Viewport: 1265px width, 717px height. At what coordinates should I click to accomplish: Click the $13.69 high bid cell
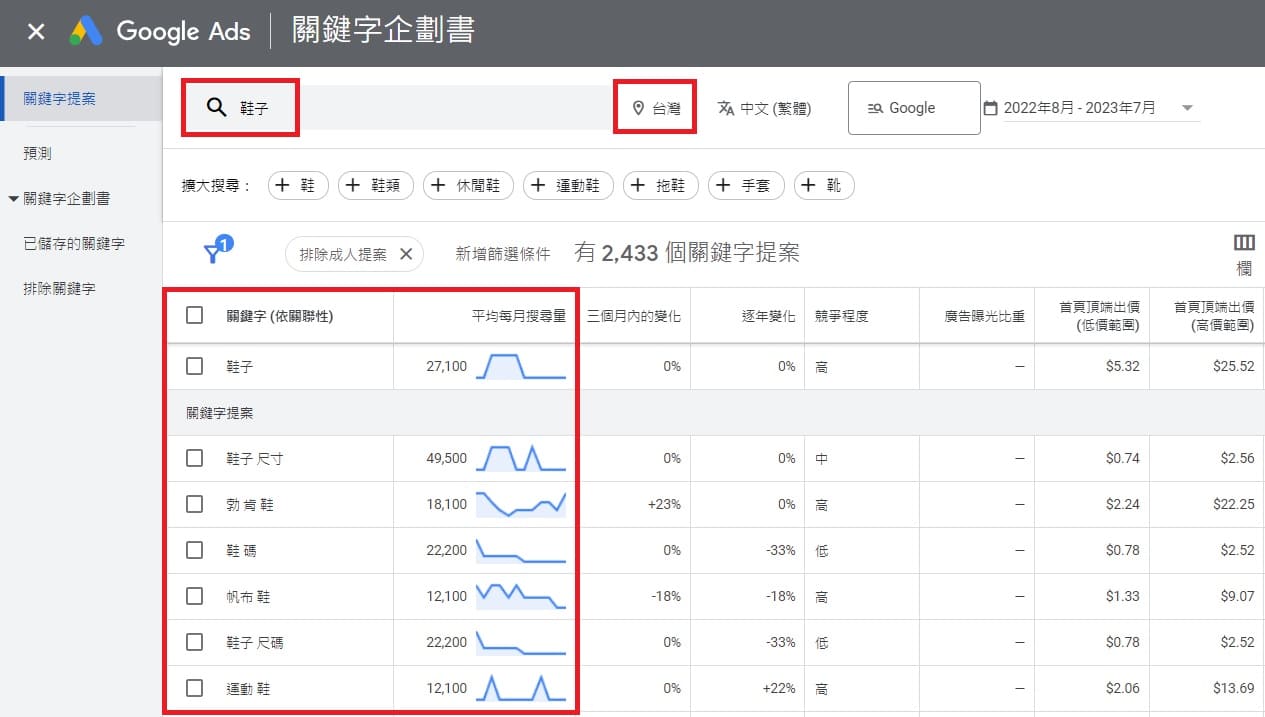click(1232, 688)
